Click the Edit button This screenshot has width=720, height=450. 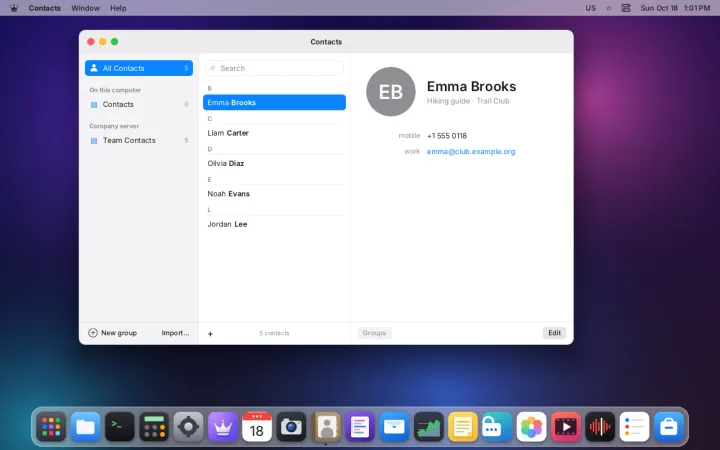(x=554, y=333)
